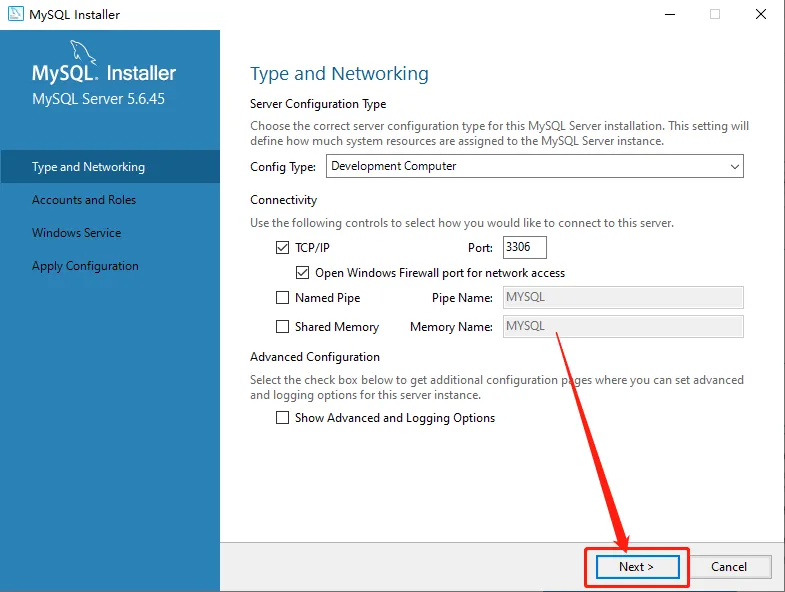The width and height of the screenshot is (785, 592).
Task: Check Show Advanced and Logging Options
Action: 282,417
